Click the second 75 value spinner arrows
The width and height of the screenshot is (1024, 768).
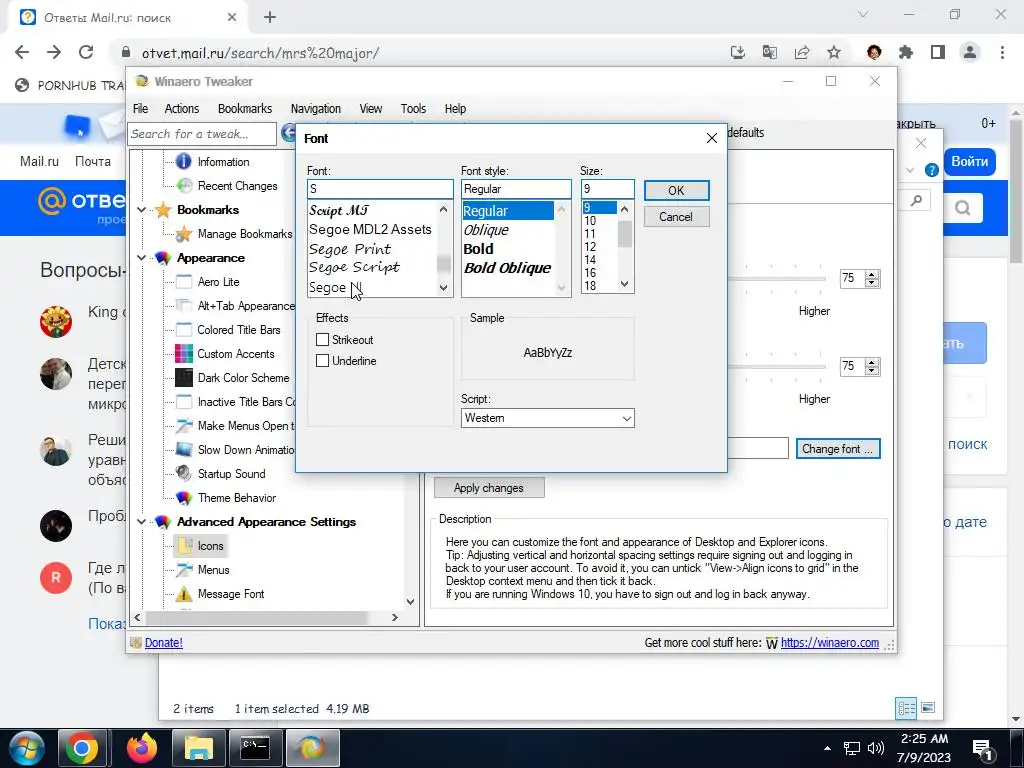[x=872, y=366]
